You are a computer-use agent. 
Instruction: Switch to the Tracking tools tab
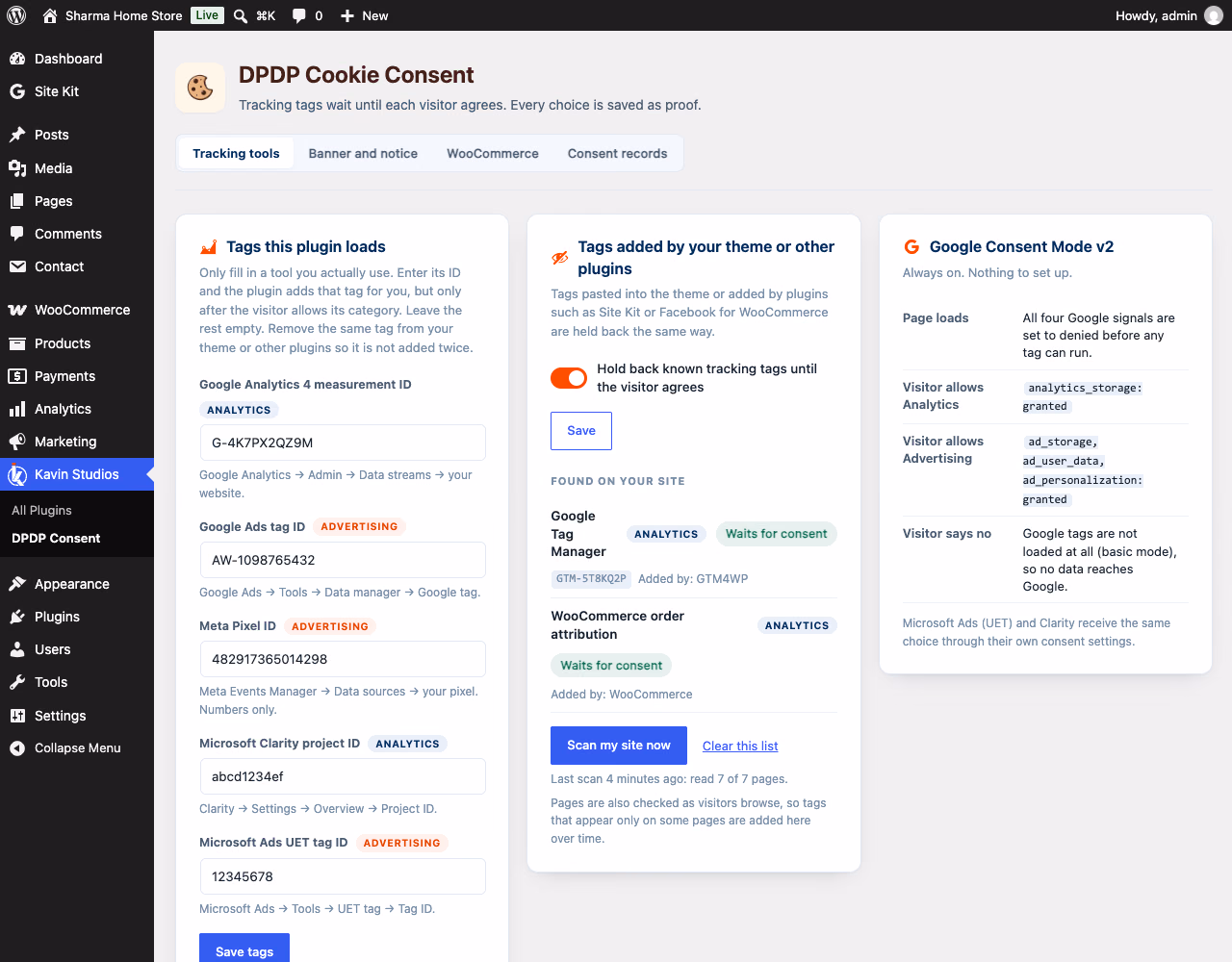[236, 153]
